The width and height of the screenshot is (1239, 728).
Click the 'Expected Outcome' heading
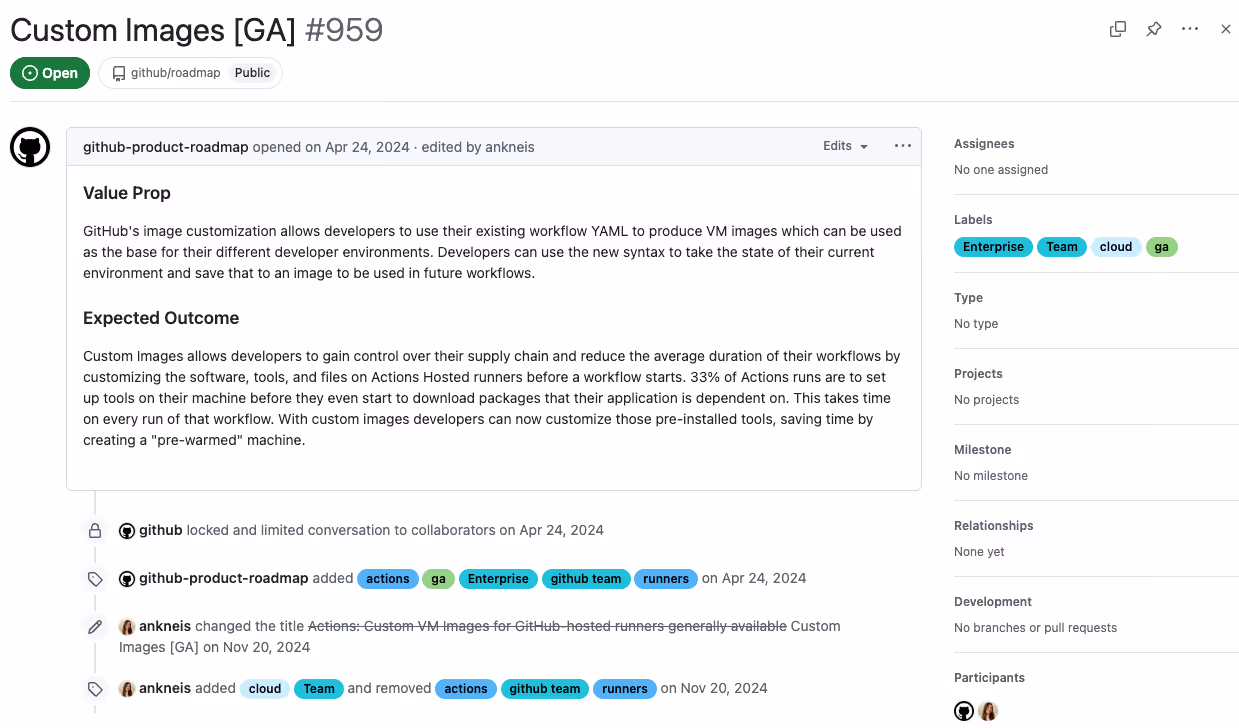pos(161,318)
